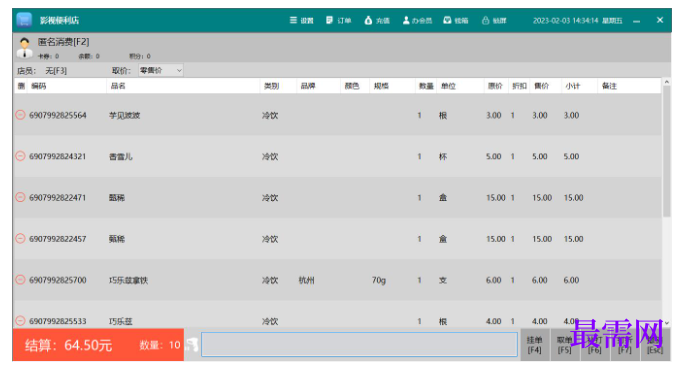
Task: Click the 杯 unit cell
Action: pyautogui.click(x=443, y=157)
